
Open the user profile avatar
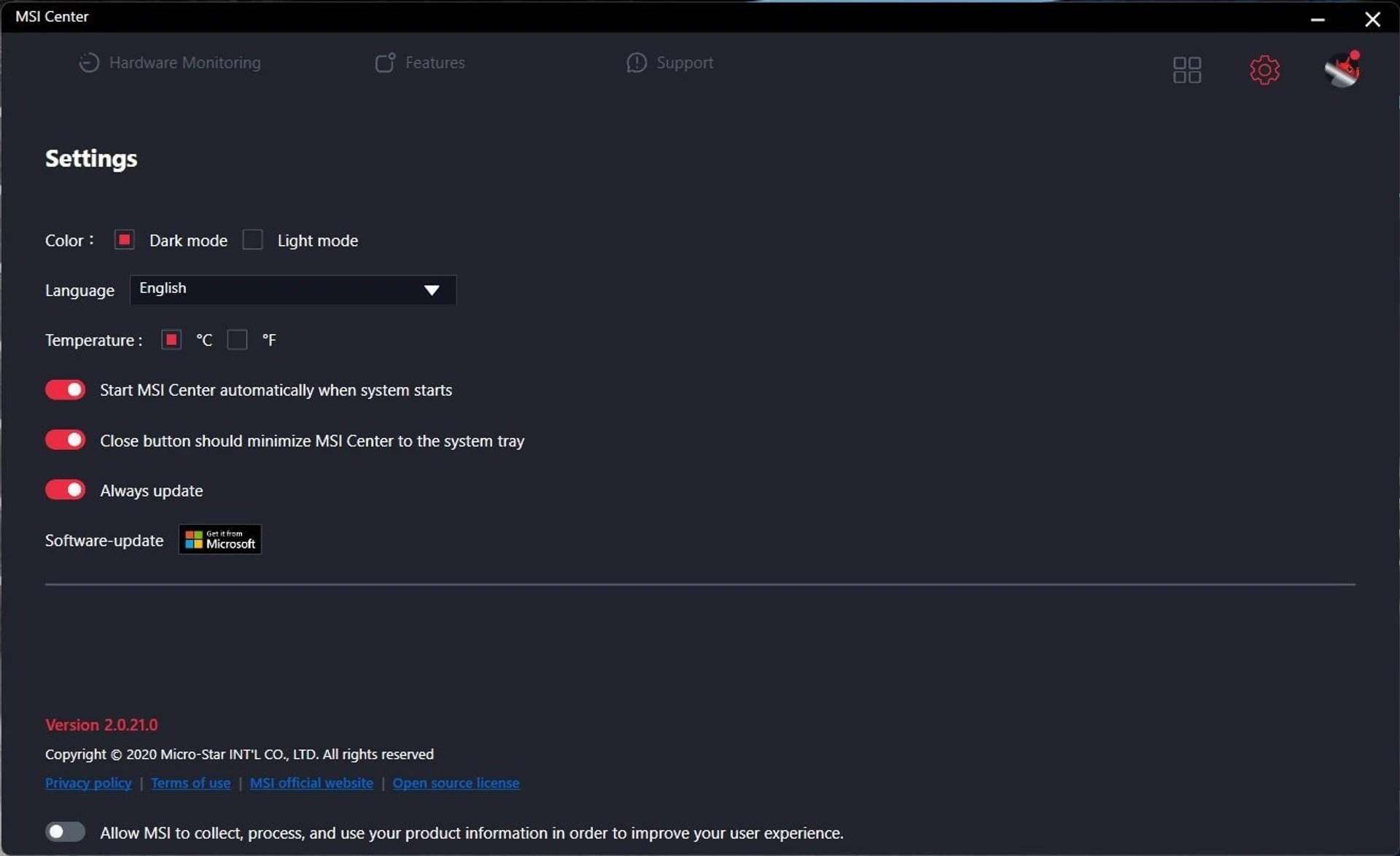[1342, 69]
